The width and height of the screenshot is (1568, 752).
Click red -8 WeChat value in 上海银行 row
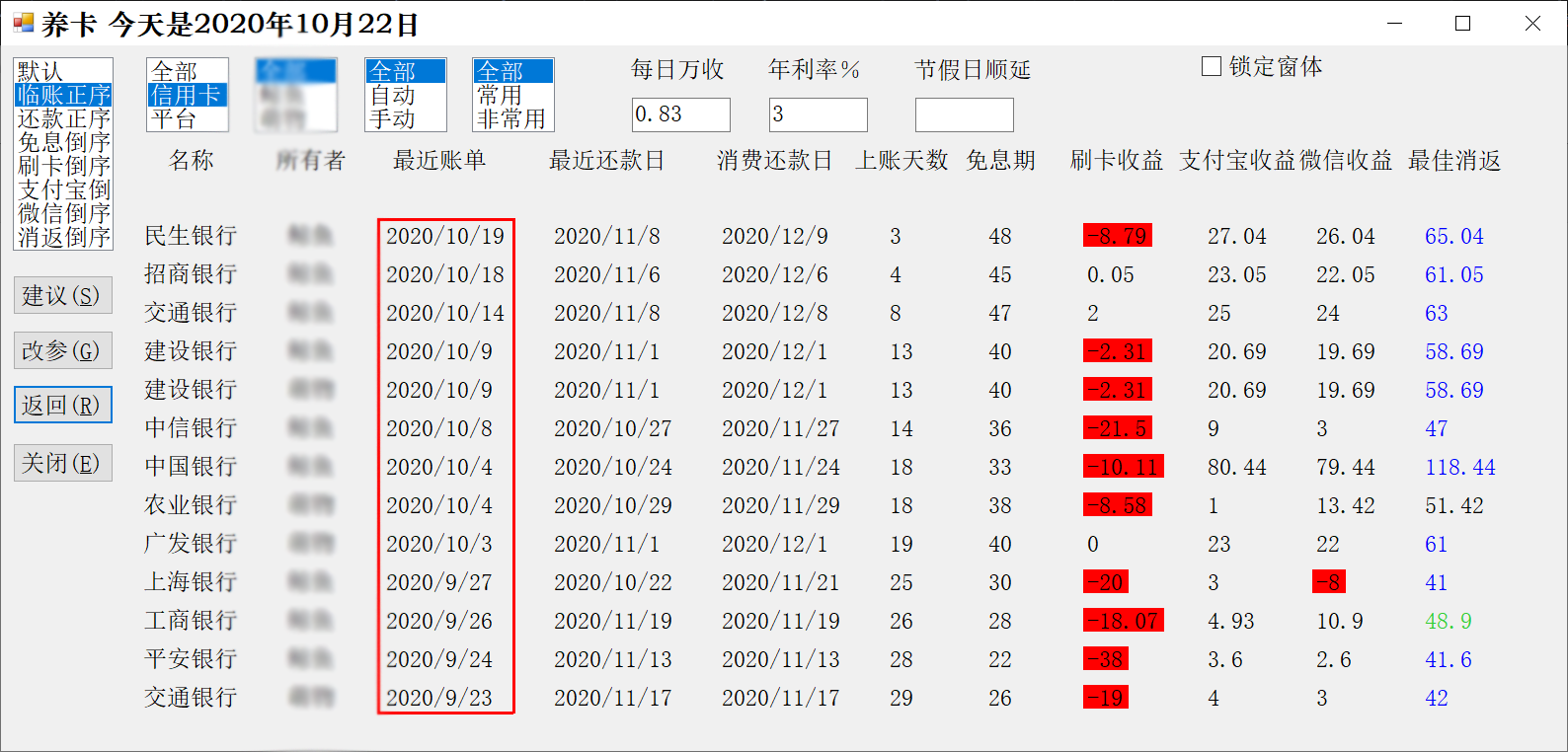(x=1329, y=582)
